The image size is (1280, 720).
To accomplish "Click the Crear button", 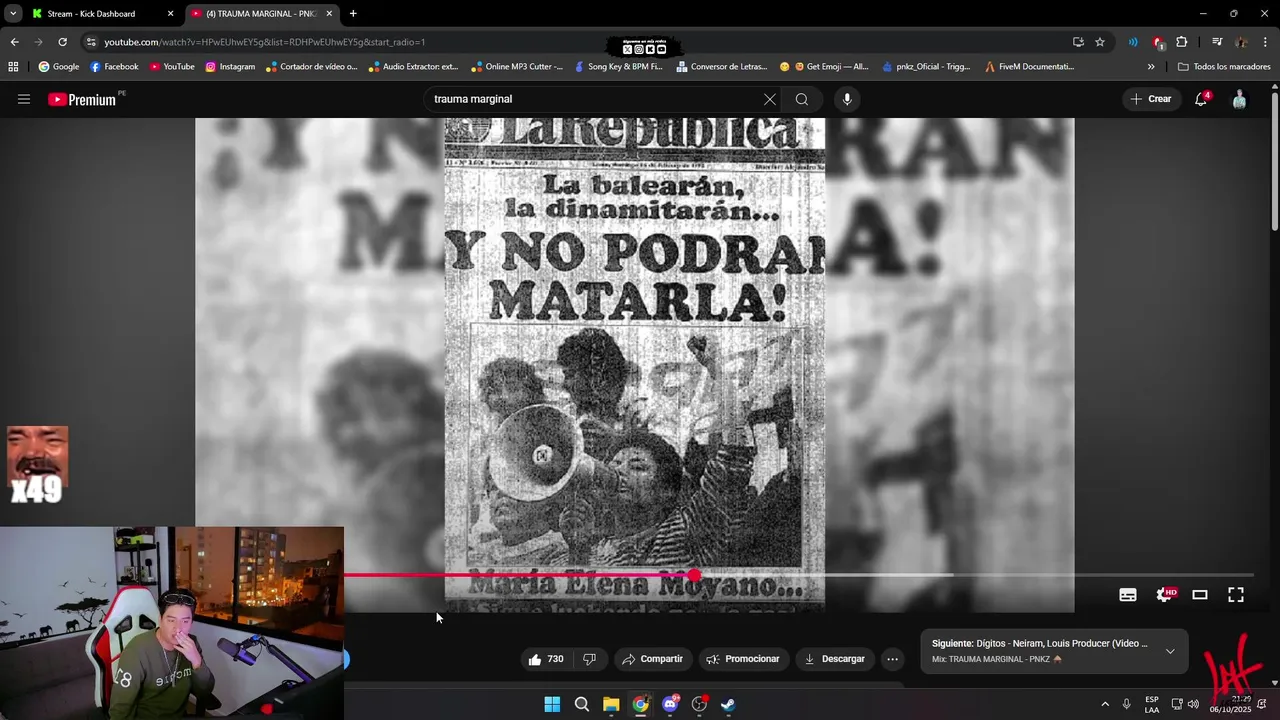I will click(x=1150, y=99).
